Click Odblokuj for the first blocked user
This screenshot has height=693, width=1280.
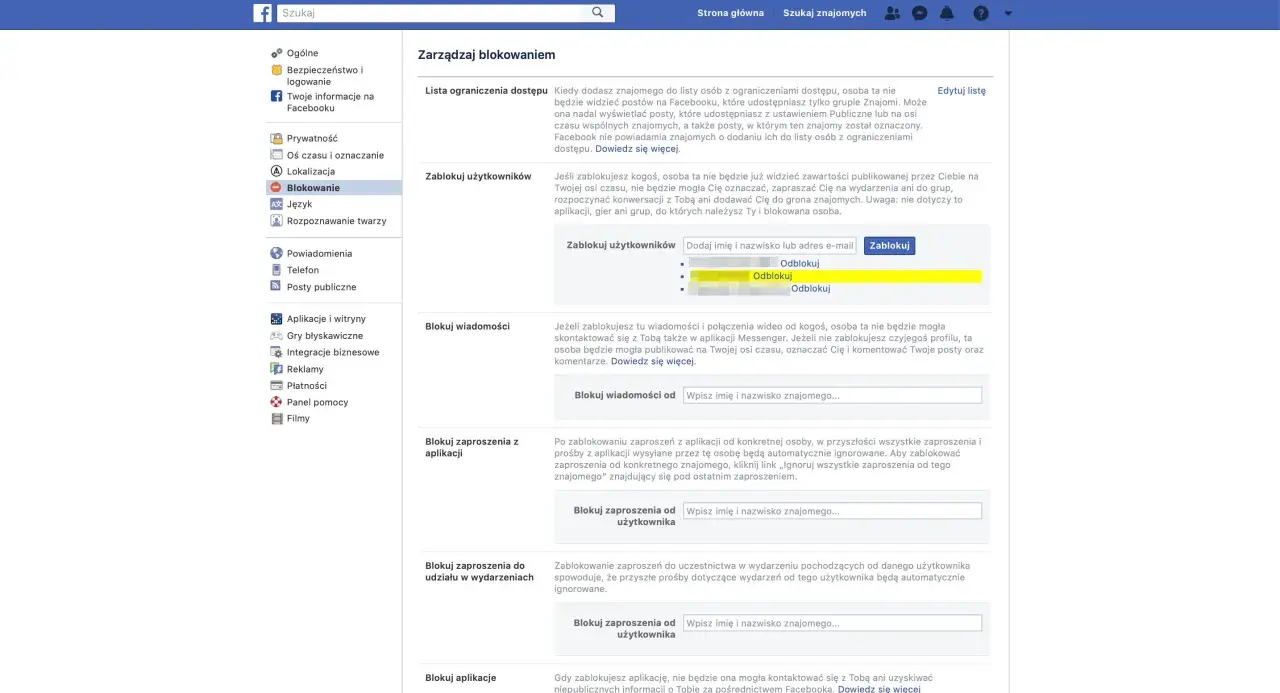(799, 263)
